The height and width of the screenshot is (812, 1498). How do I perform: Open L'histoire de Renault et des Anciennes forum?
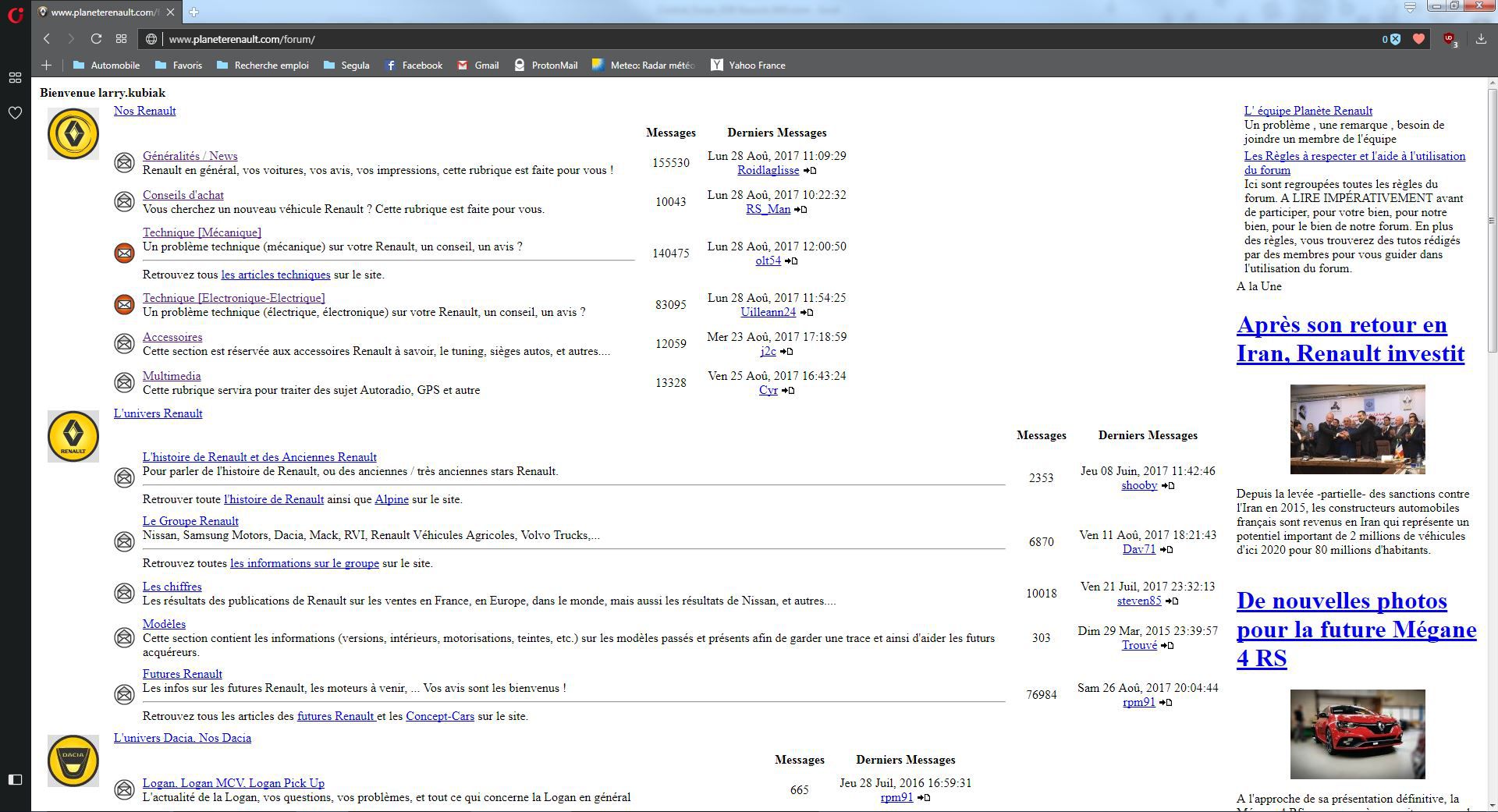click(x=259, y=457)
